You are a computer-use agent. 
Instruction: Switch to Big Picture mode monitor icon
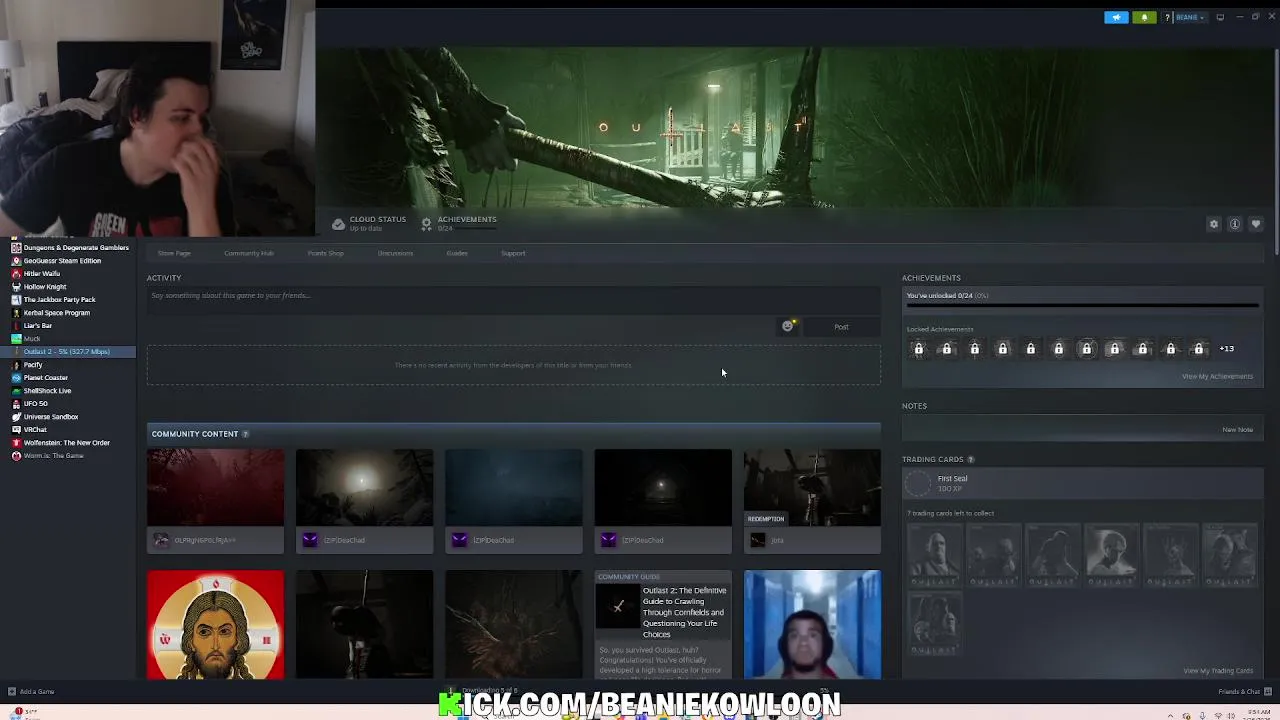point(1220,17)
